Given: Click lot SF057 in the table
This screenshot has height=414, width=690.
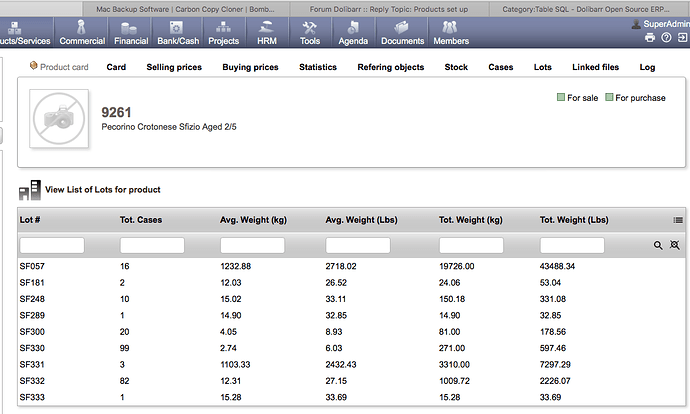Looking at the screenshot, I should (32, 266).
